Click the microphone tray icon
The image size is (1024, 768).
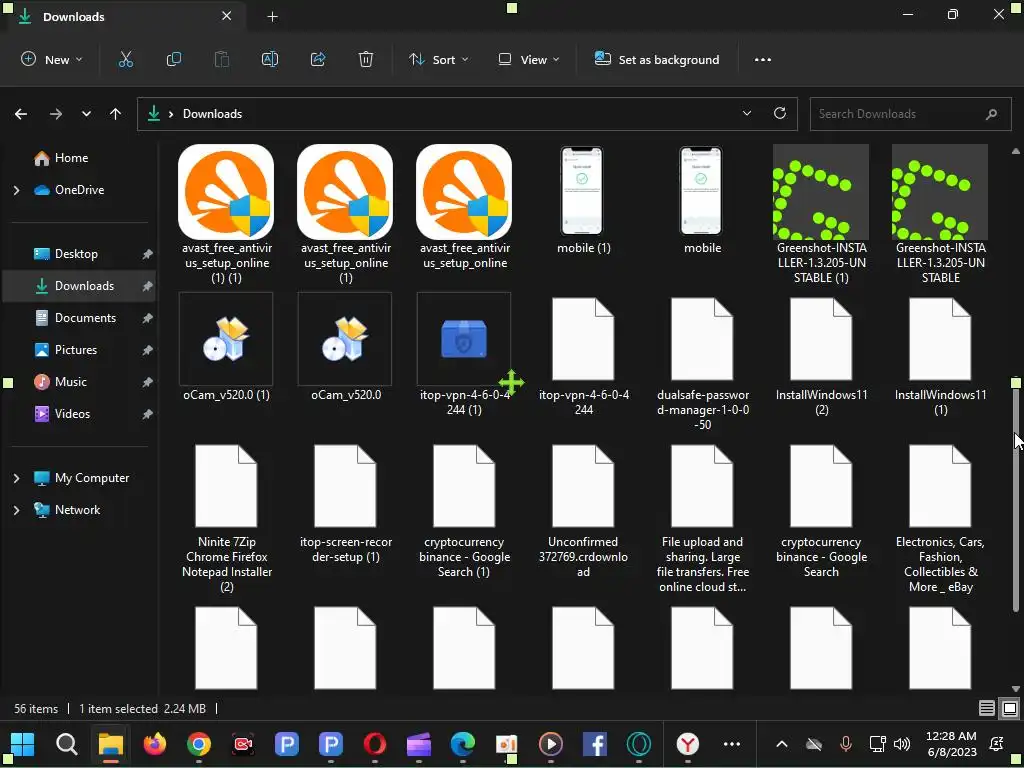coord(846,744)
